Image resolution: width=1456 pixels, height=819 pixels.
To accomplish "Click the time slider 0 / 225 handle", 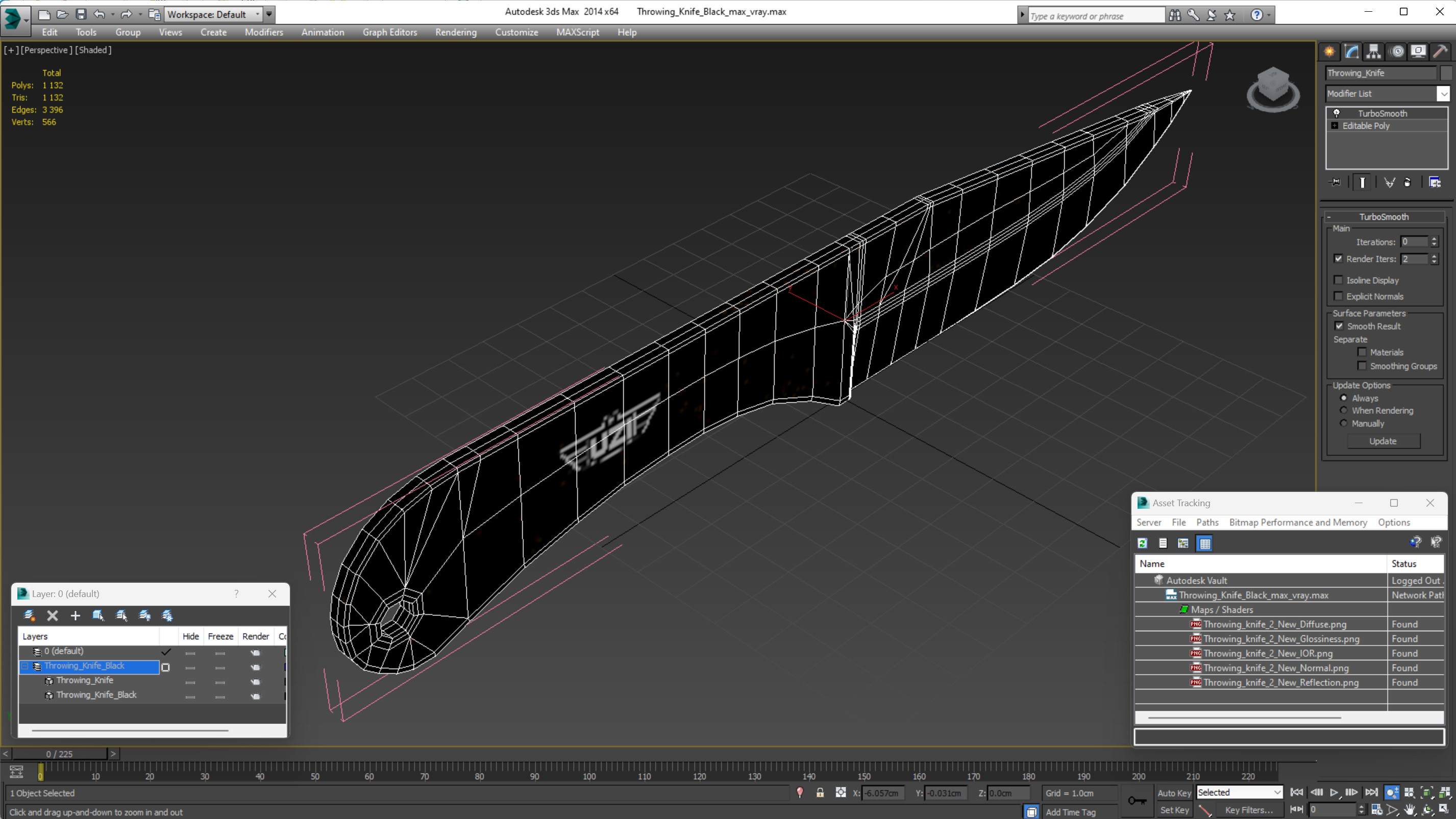I will [x=59, y=754].
